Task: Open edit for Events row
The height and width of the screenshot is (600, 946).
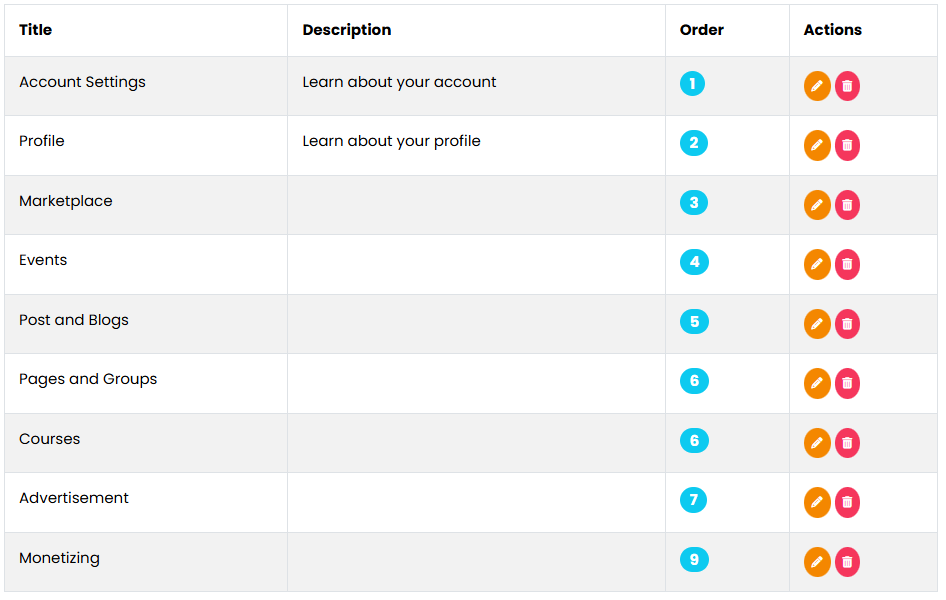Action: tap(817, 264)
